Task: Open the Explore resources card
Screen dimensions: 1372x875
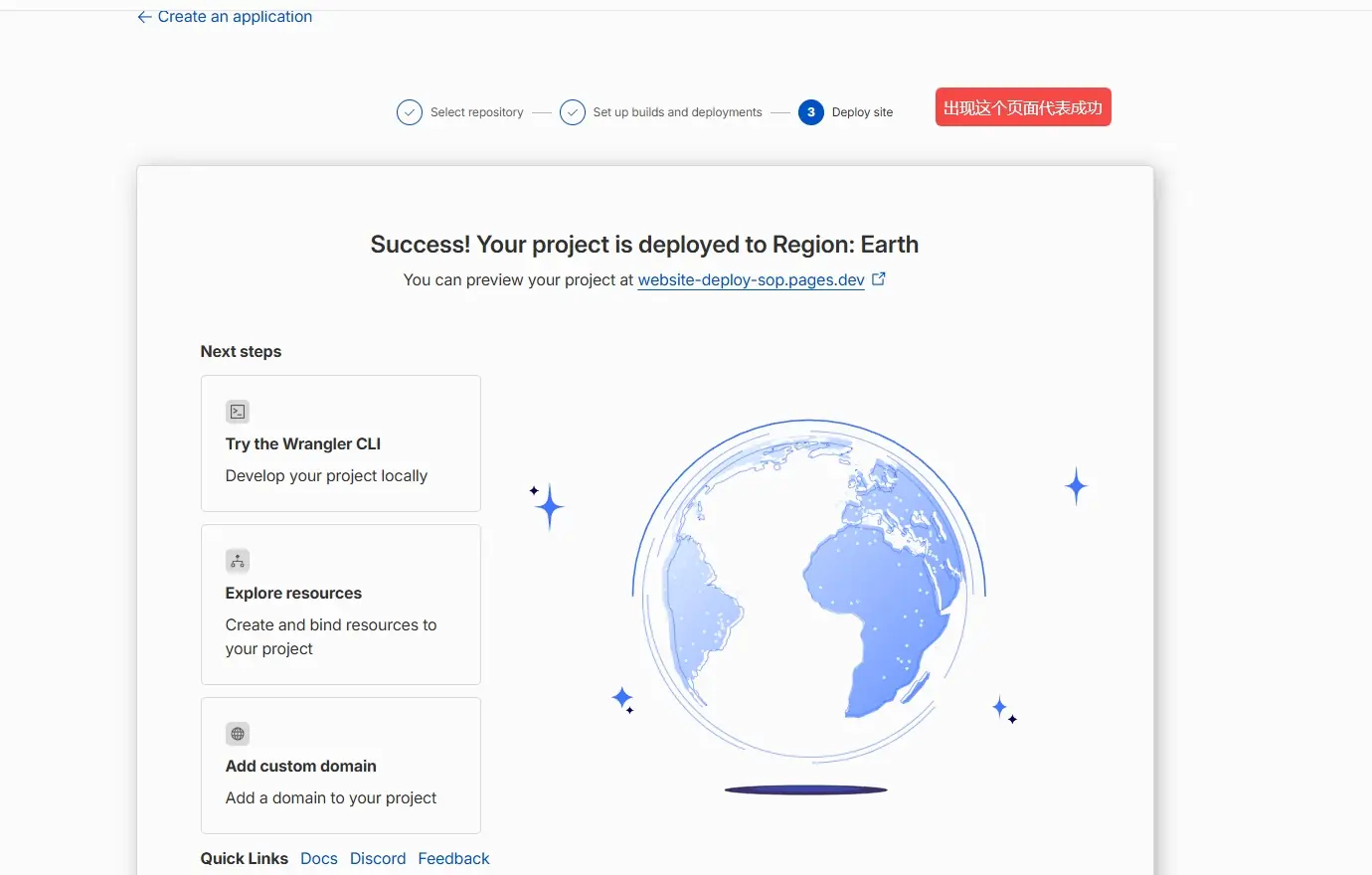Action: [x=341, y=605]
